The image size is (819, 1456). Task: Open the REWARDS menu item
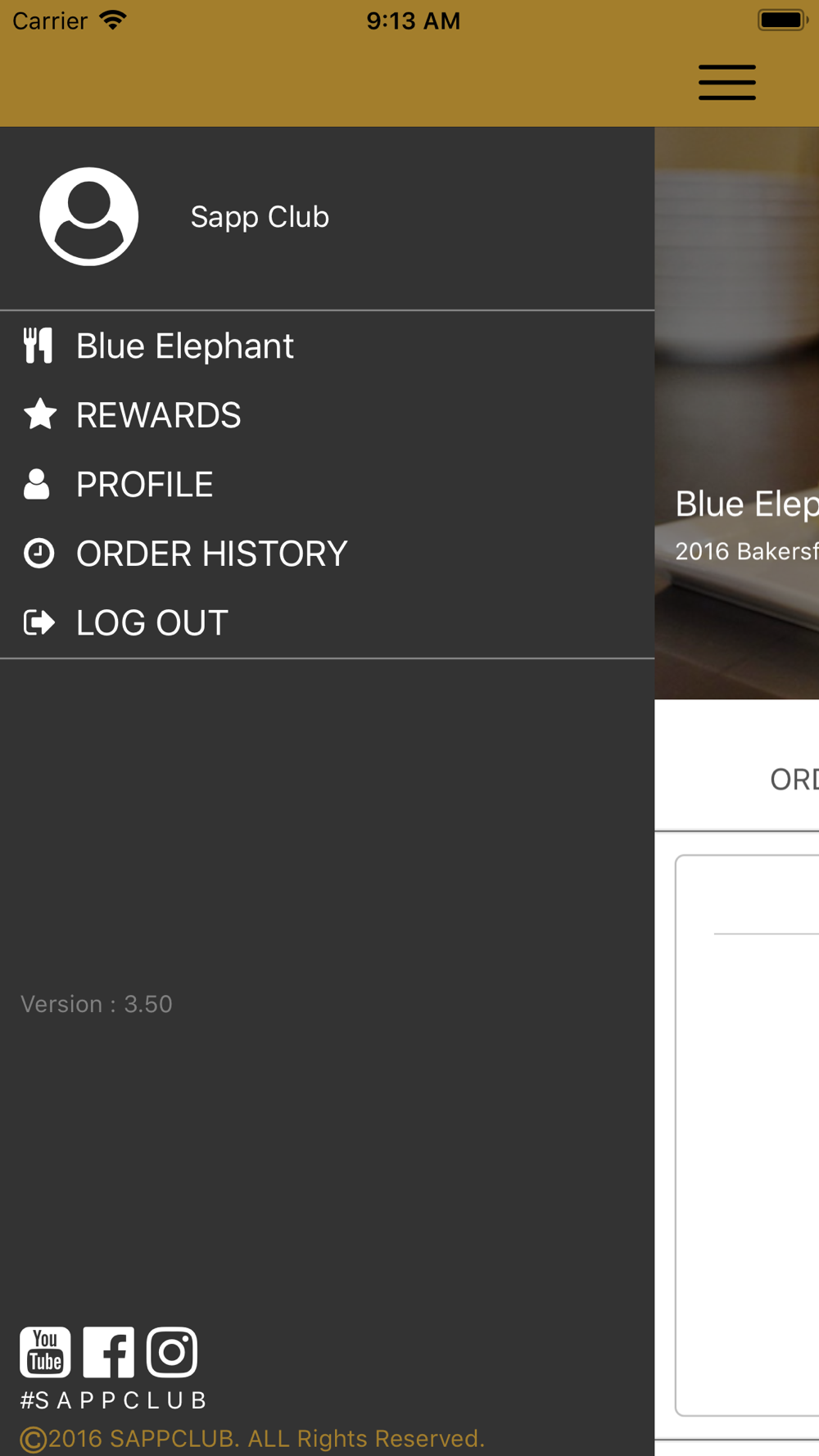point(328,414)
